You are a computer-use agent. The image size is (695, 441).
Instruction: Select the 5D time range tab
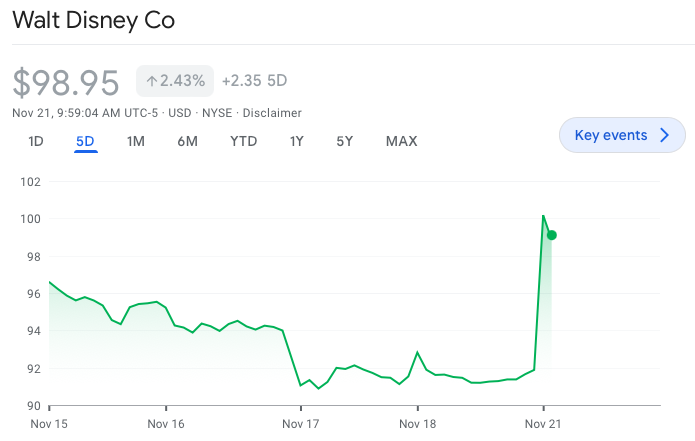point(85,141)
